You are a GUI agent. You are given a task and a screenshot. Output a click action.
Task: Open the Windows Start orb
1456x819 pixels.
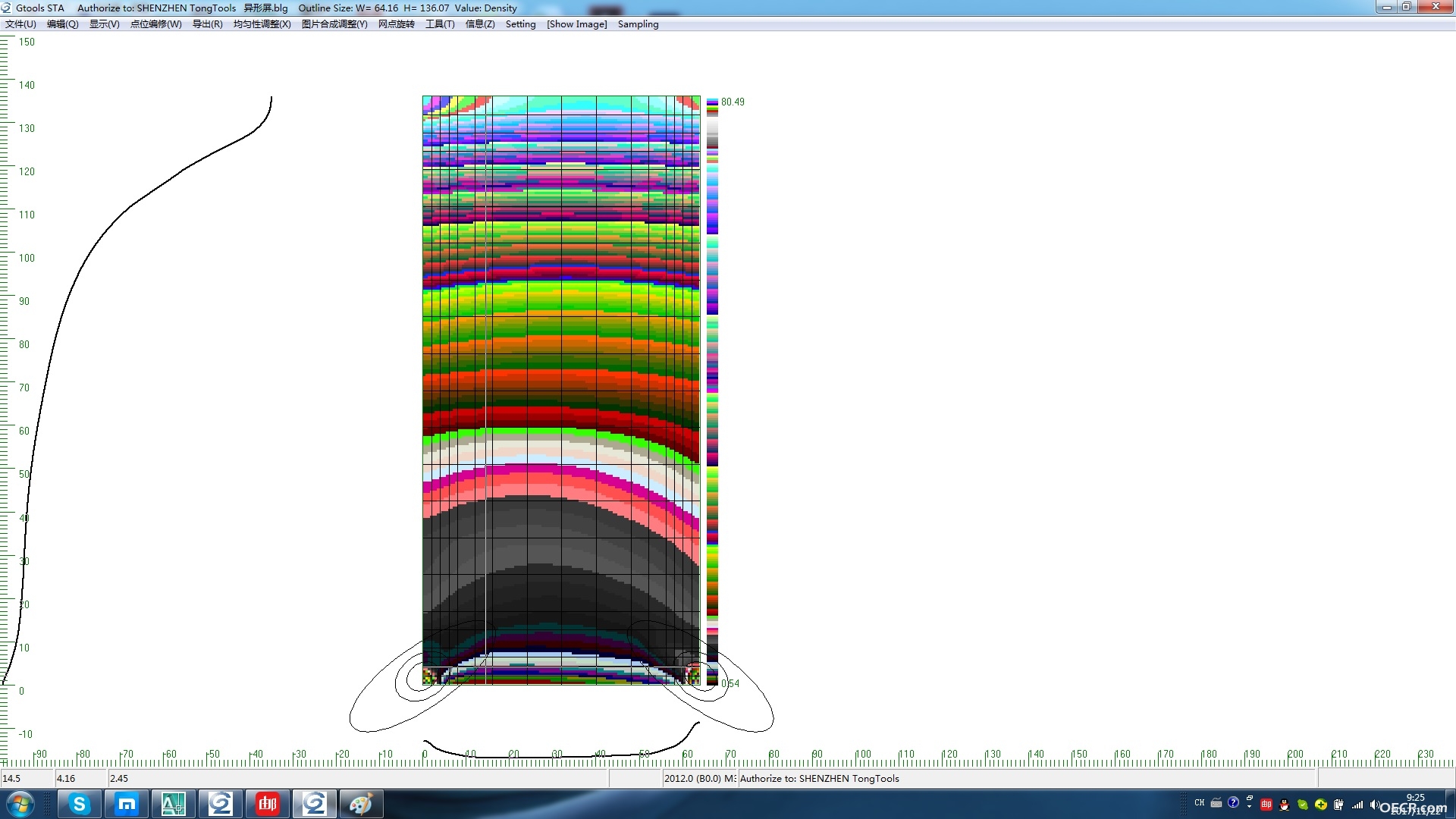tap(20, 804)
